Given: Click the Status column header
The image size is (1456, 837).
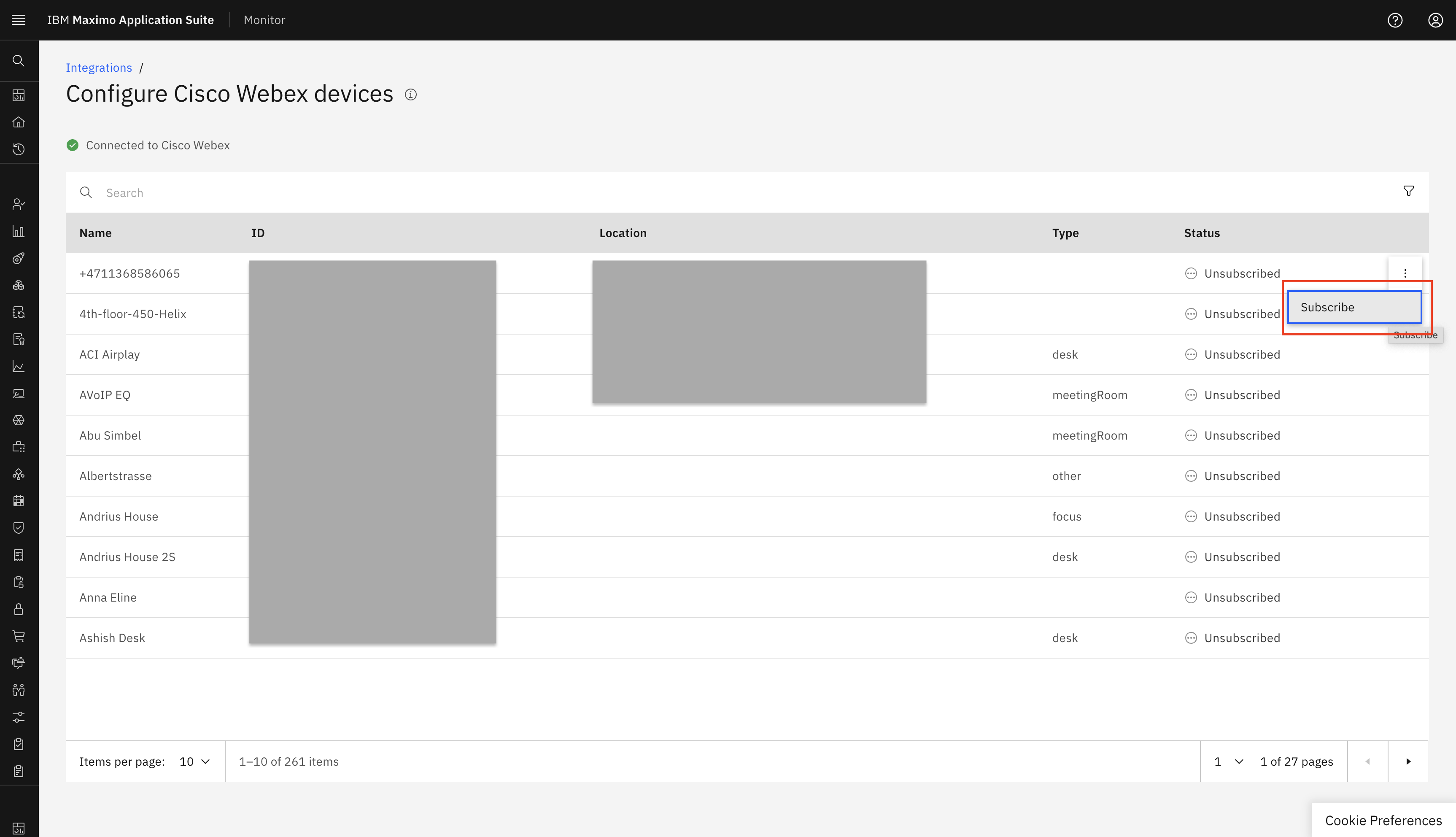Looking at the screenshot, I should click(1202, 233).
